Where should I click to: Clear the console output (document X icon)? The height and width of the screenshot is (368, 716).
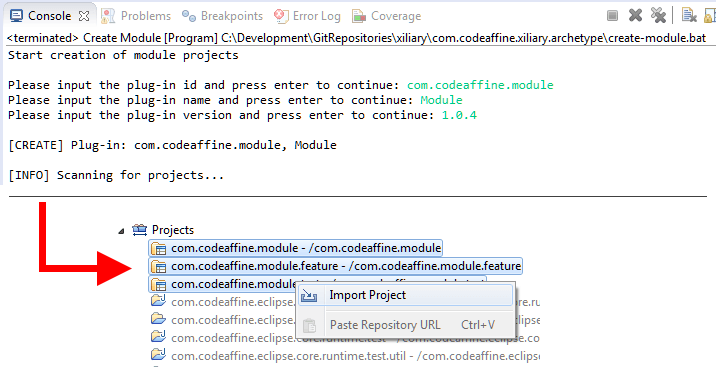pos(689,16)
